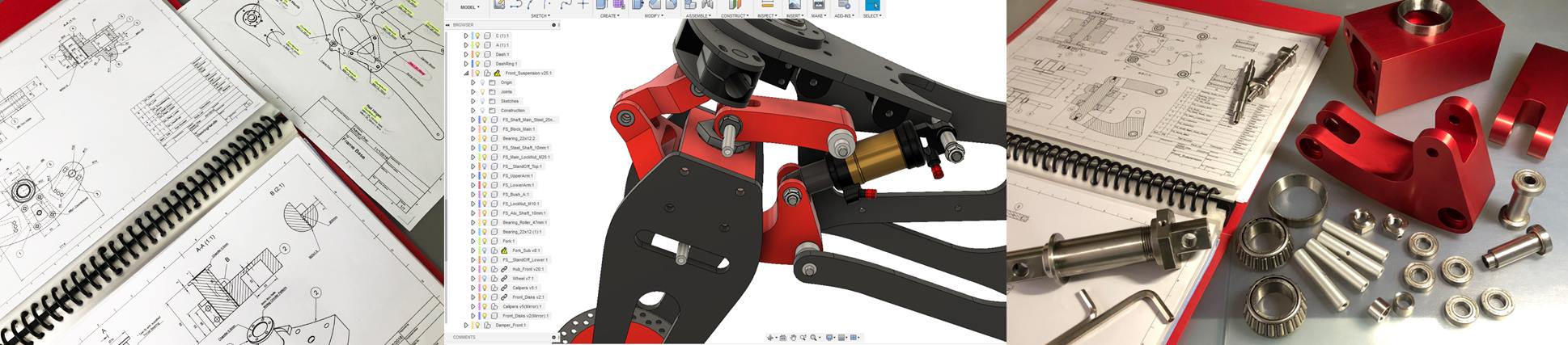Hide the Dash:1 component via lightbulb

(x=477, y=54)
